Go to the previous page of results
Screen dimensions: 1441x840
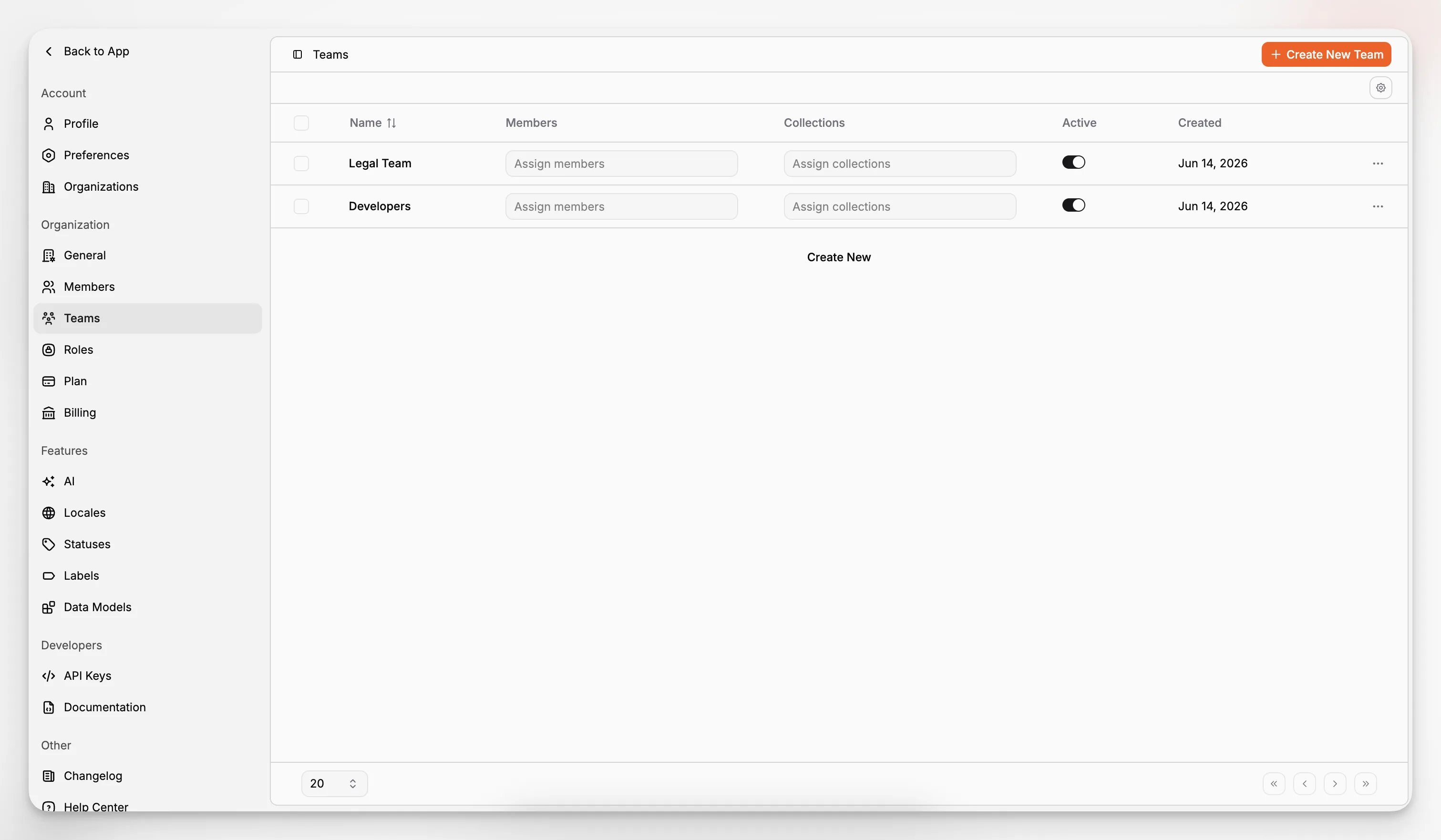[1304, 783]
